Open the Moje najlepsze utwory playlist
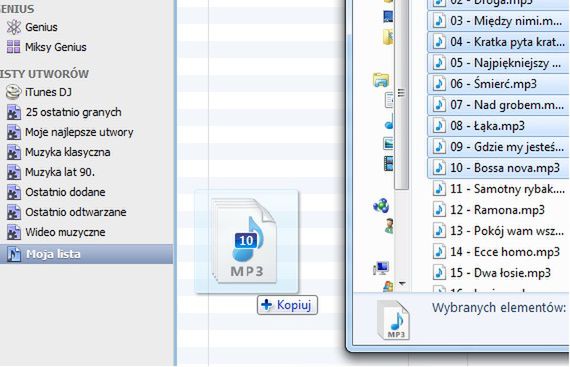Screen dimensions: 570x367 pyautogui.click(x=79, y=132)
